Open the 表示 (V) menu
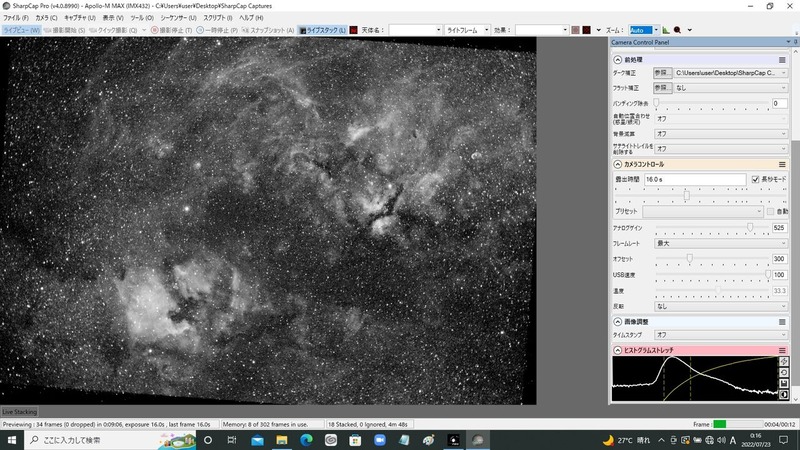 point(113,18)
